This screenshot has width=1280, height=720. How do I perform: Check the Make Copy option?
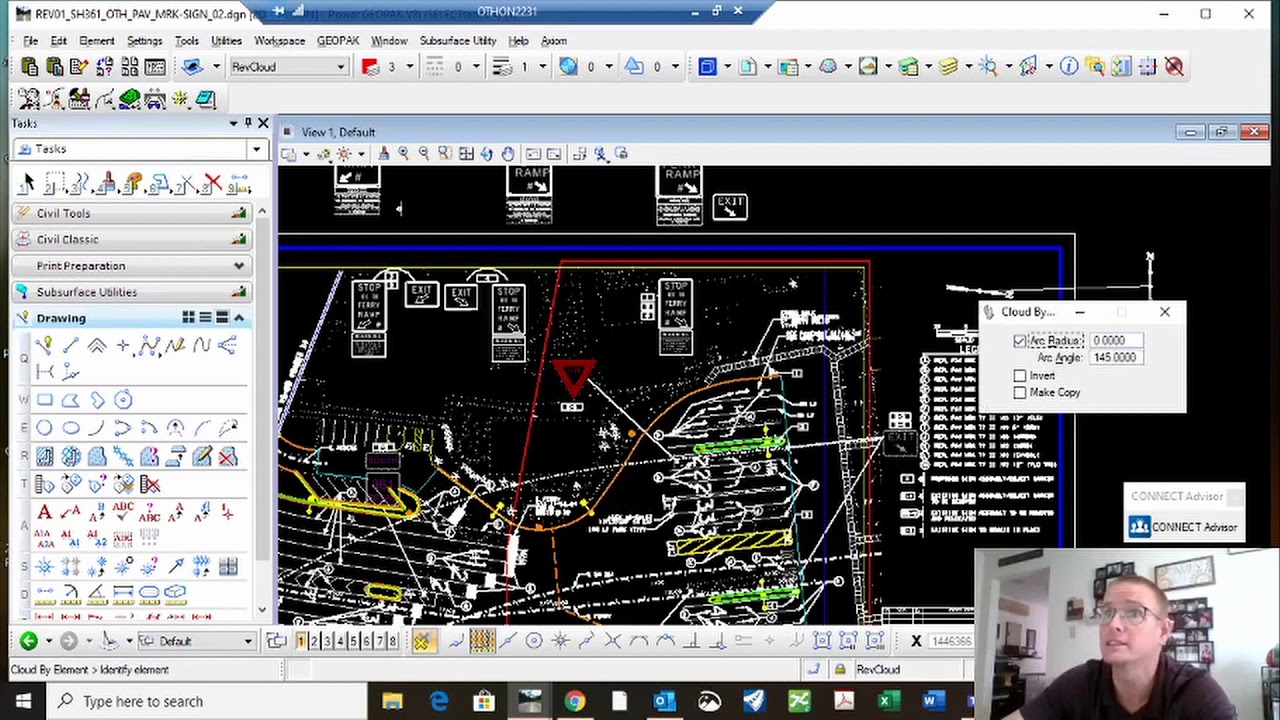[1019, 393]
